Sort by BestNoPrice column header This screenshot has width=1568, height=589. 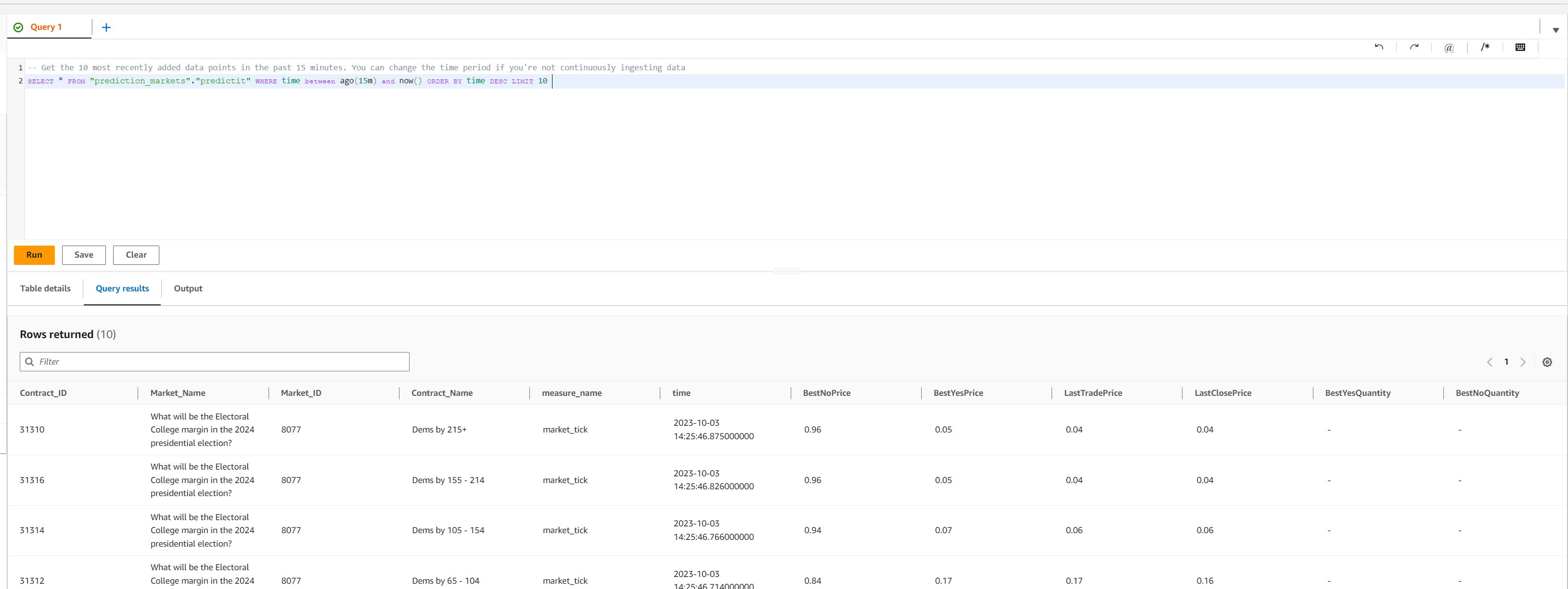point(827,393)
